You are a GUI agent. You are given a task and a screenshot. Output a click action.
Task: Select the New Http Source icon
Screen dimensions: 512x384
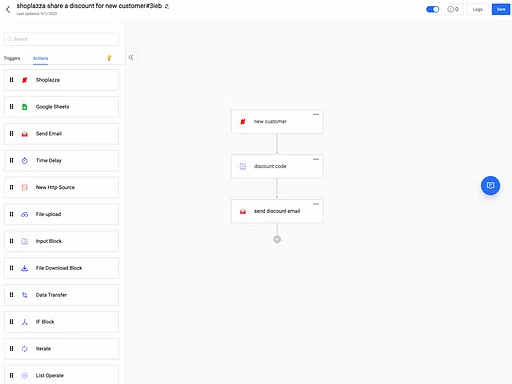coord(24,187)
